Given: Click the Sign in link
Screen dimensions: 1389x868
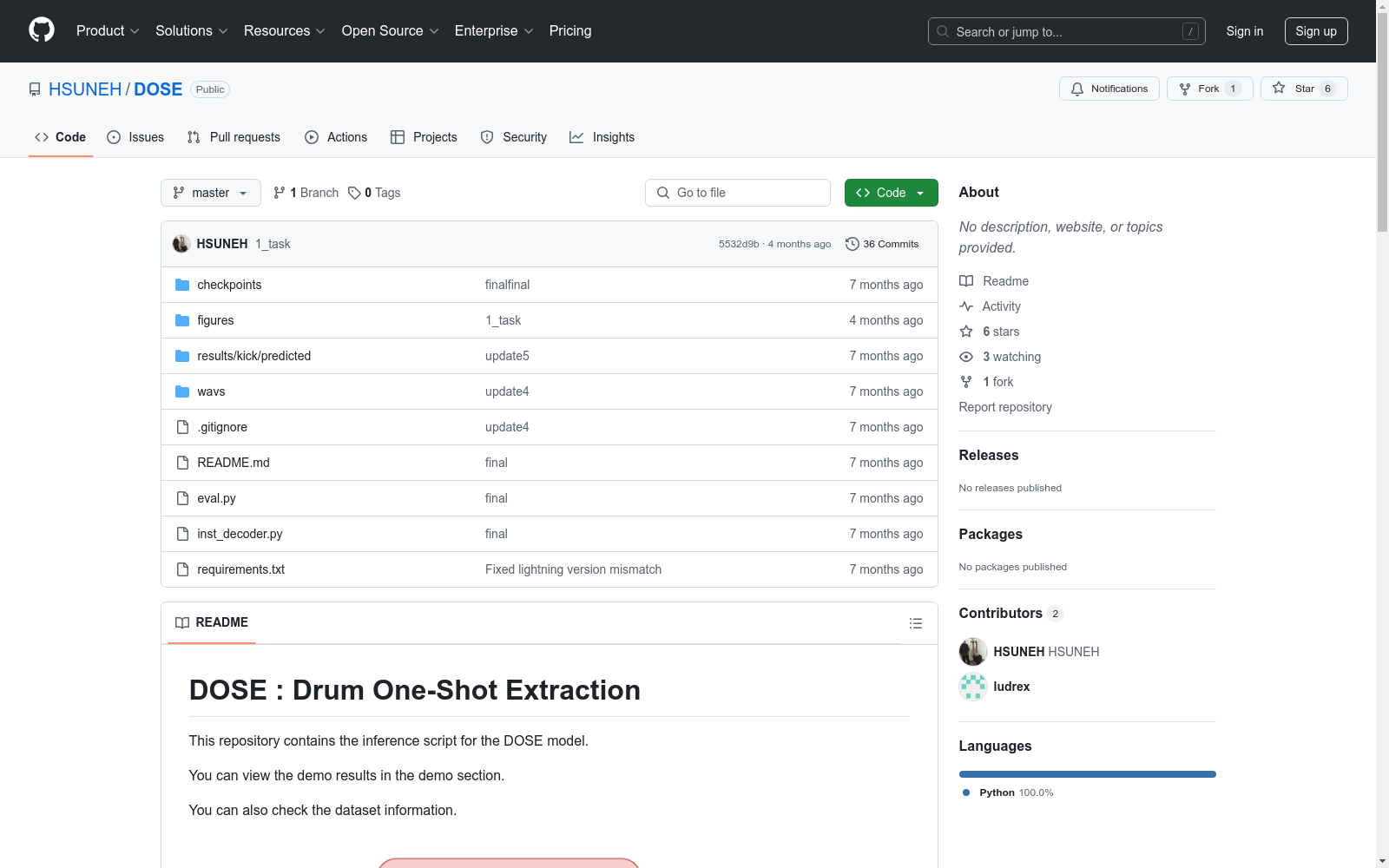Looking at the screenshot, I should [1245, 31].
